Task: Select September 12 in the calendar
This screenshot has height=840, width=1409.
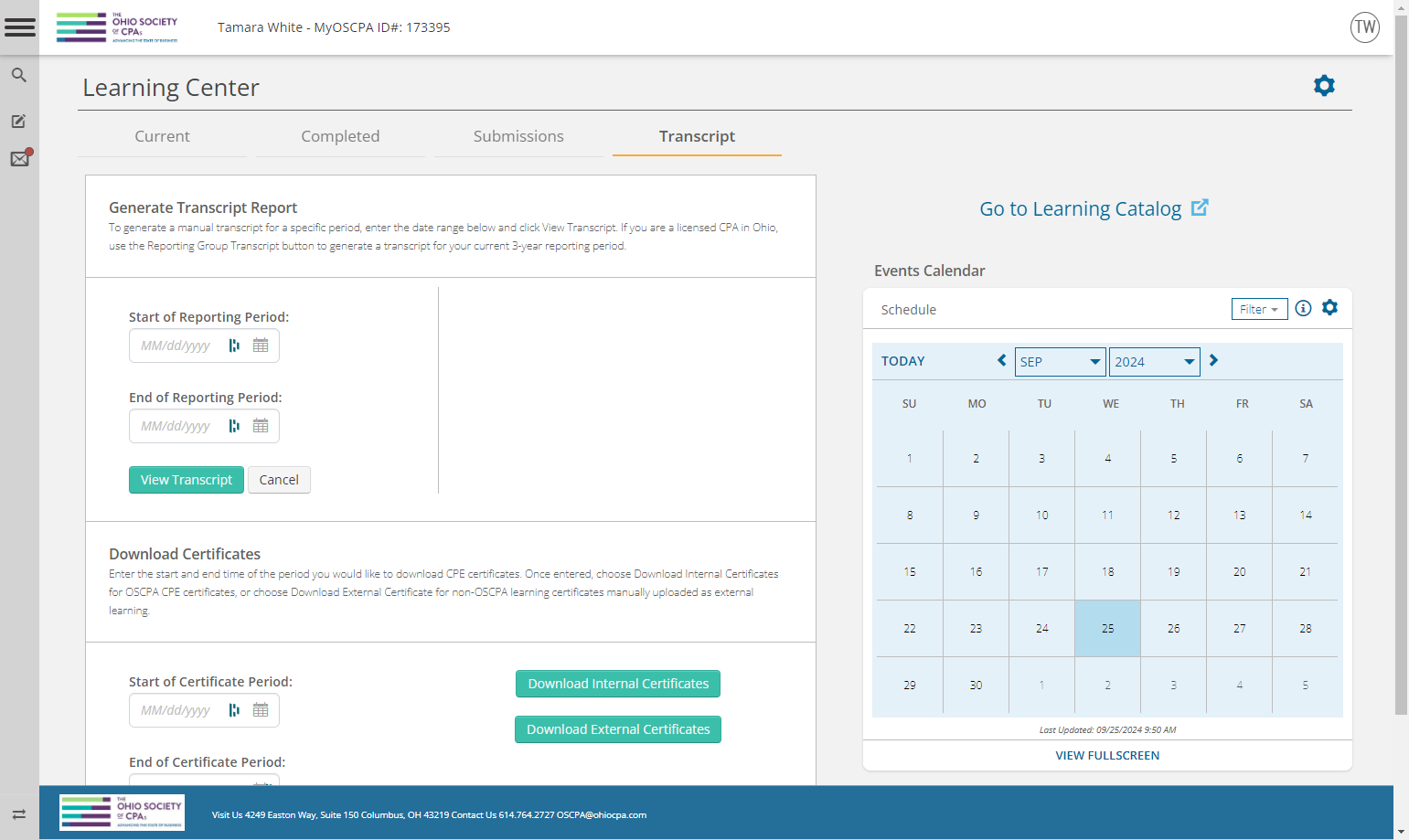Action: (1173, 516)
